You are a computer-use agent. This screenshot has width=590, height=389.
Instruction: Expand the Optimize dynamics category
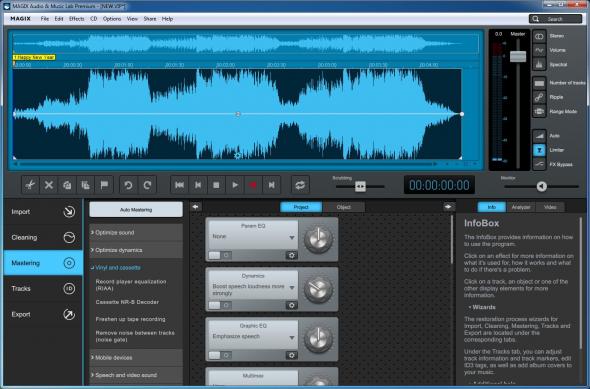(x=136, y=250)
